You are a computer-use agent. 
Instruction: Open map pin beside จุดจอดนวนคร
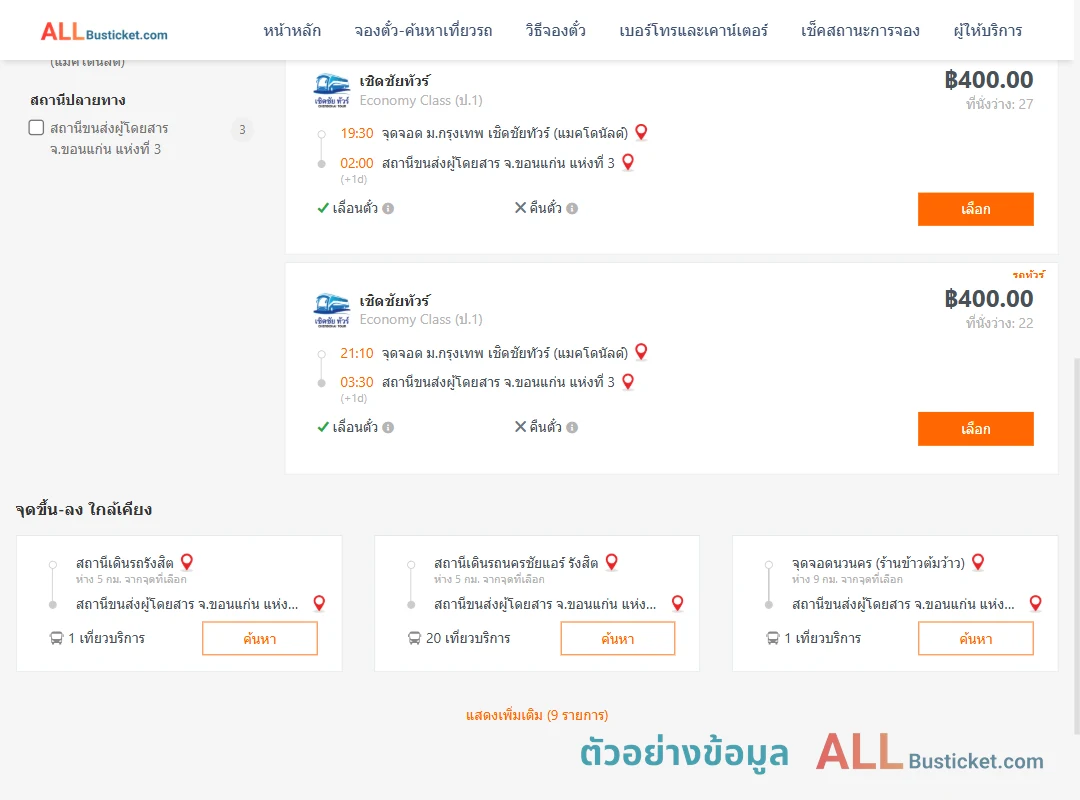coord(978,562)
